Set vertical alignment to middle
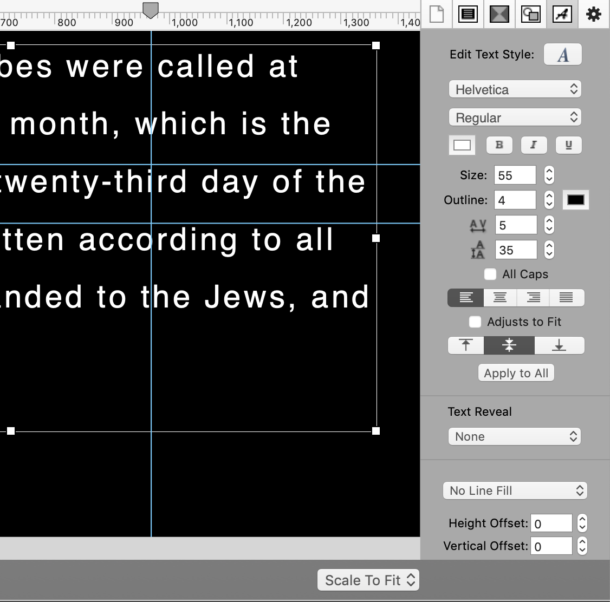Viewport: 610px width, 602px height. click(509, 345)
